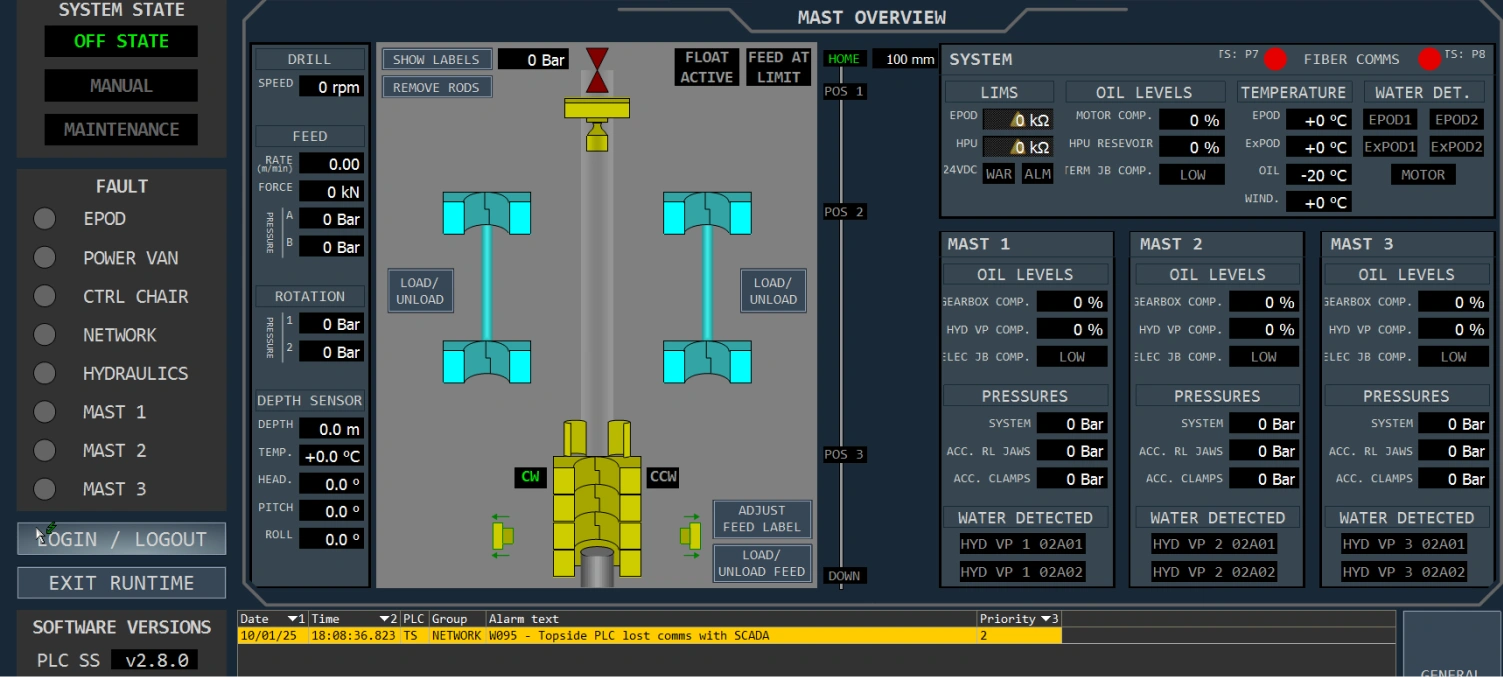Click the Alarm text column header
This screenshot has height=677, width=1503.
[731, 619]
